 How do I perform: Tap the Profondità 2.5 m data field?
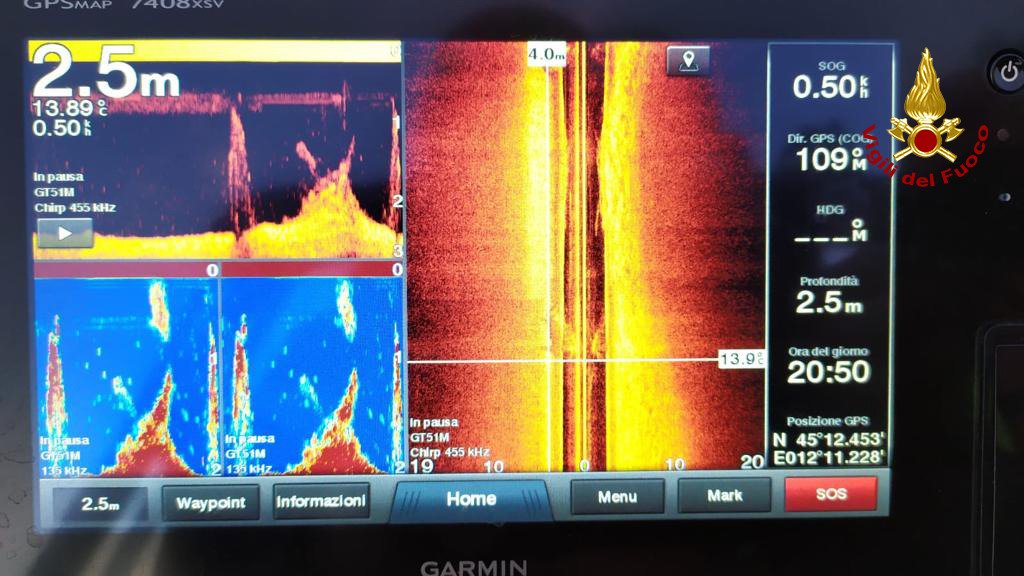tap(829, 296)
